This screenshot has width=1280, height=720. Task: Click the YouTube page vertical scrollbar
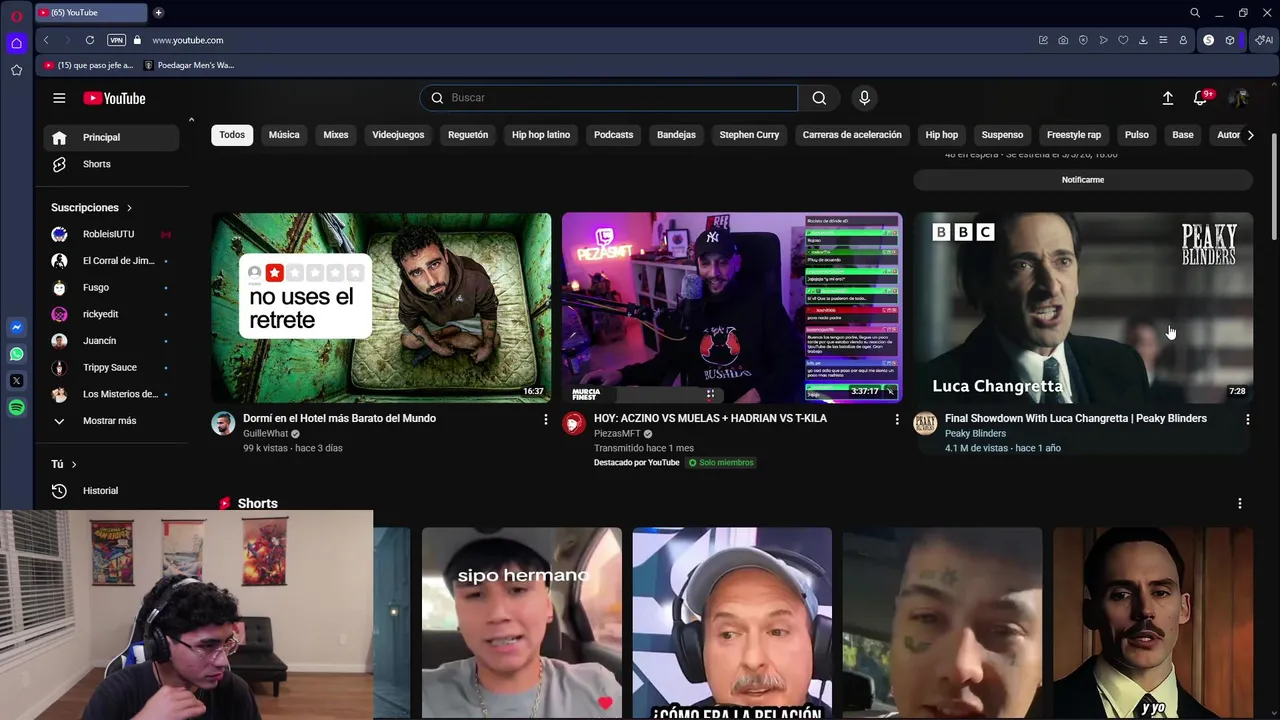point(1274,185)
